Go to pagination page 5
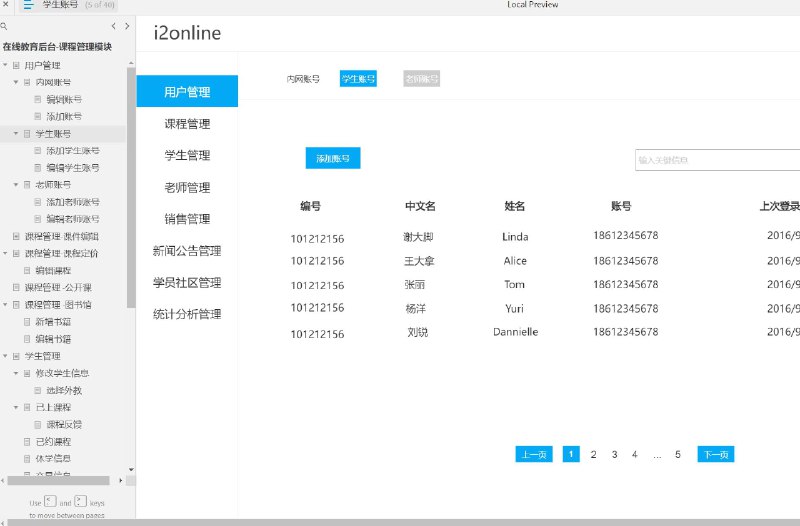The height and width of the screenshot is (526, 800). coord(678,454)
